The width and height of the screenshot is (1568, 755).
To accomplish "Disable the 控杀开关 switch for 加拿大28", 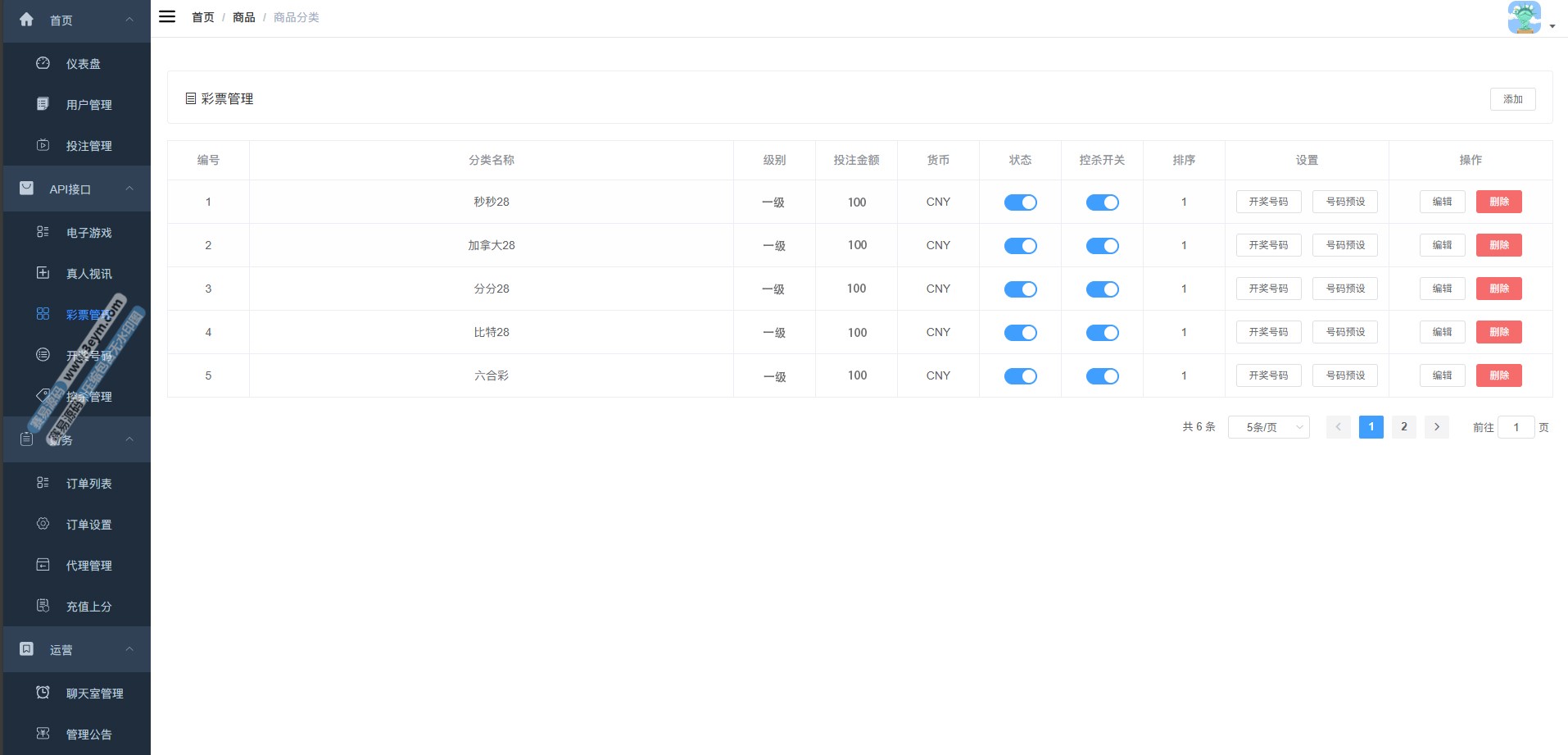I will 1102,246.
